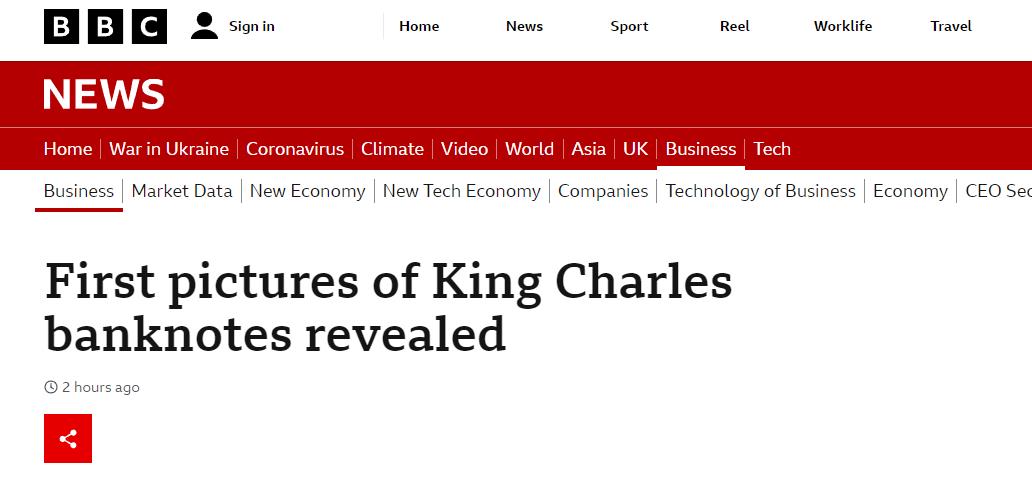
Task: Switch to the Climate section
Action: click(392, 149)
